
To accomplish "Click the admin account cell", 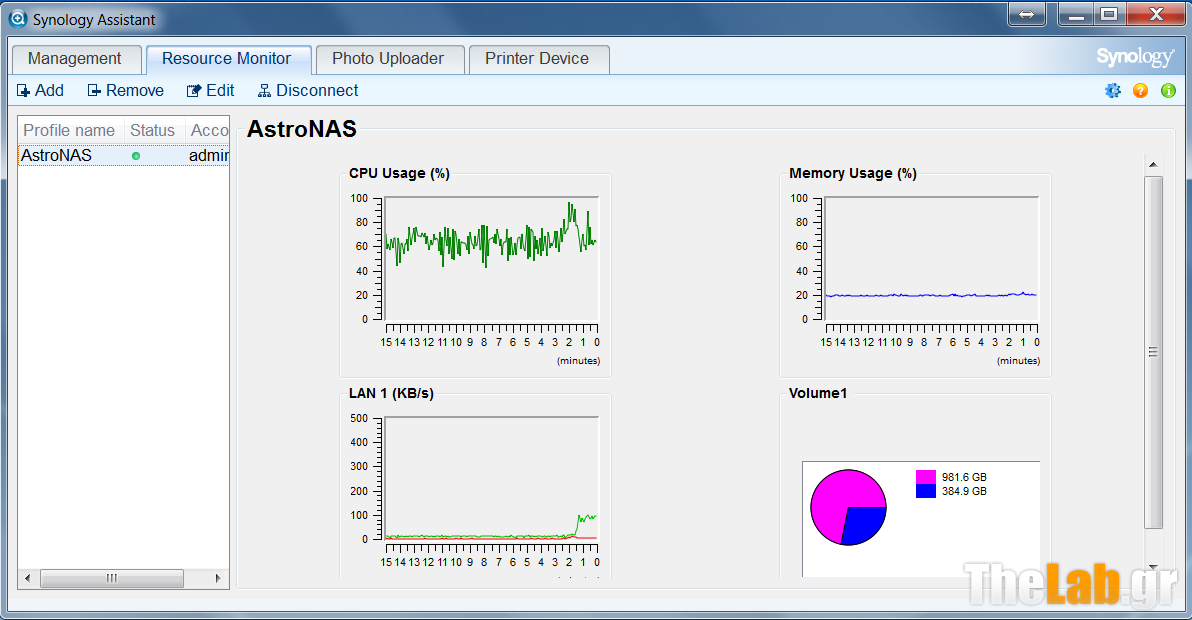I will (208, 156).
